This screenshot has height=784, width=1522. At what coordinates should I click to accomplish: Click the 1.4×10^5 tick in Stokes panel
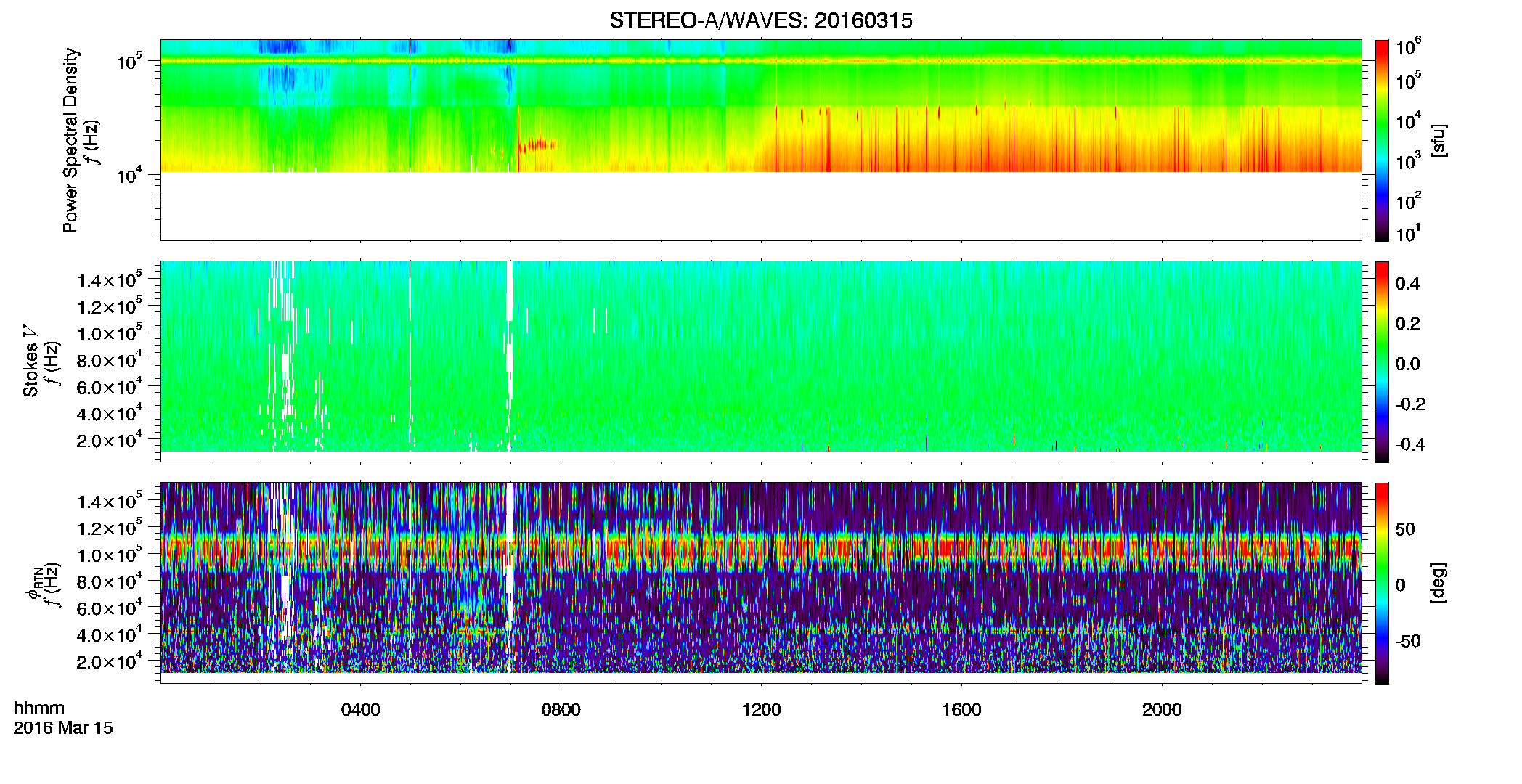[x=109, y=279]
